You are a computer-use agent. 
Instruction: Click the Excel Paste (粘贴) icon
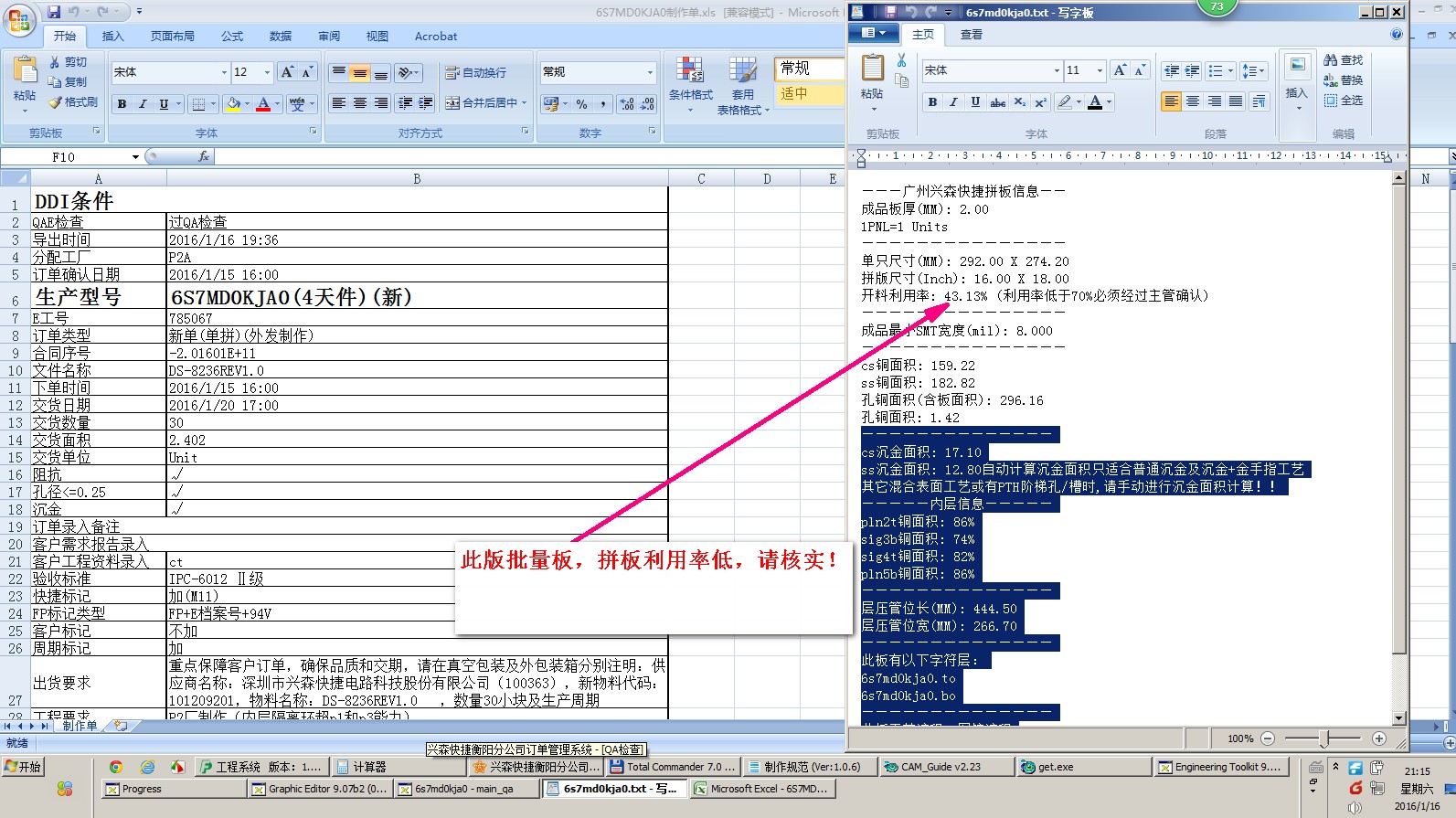25,71
